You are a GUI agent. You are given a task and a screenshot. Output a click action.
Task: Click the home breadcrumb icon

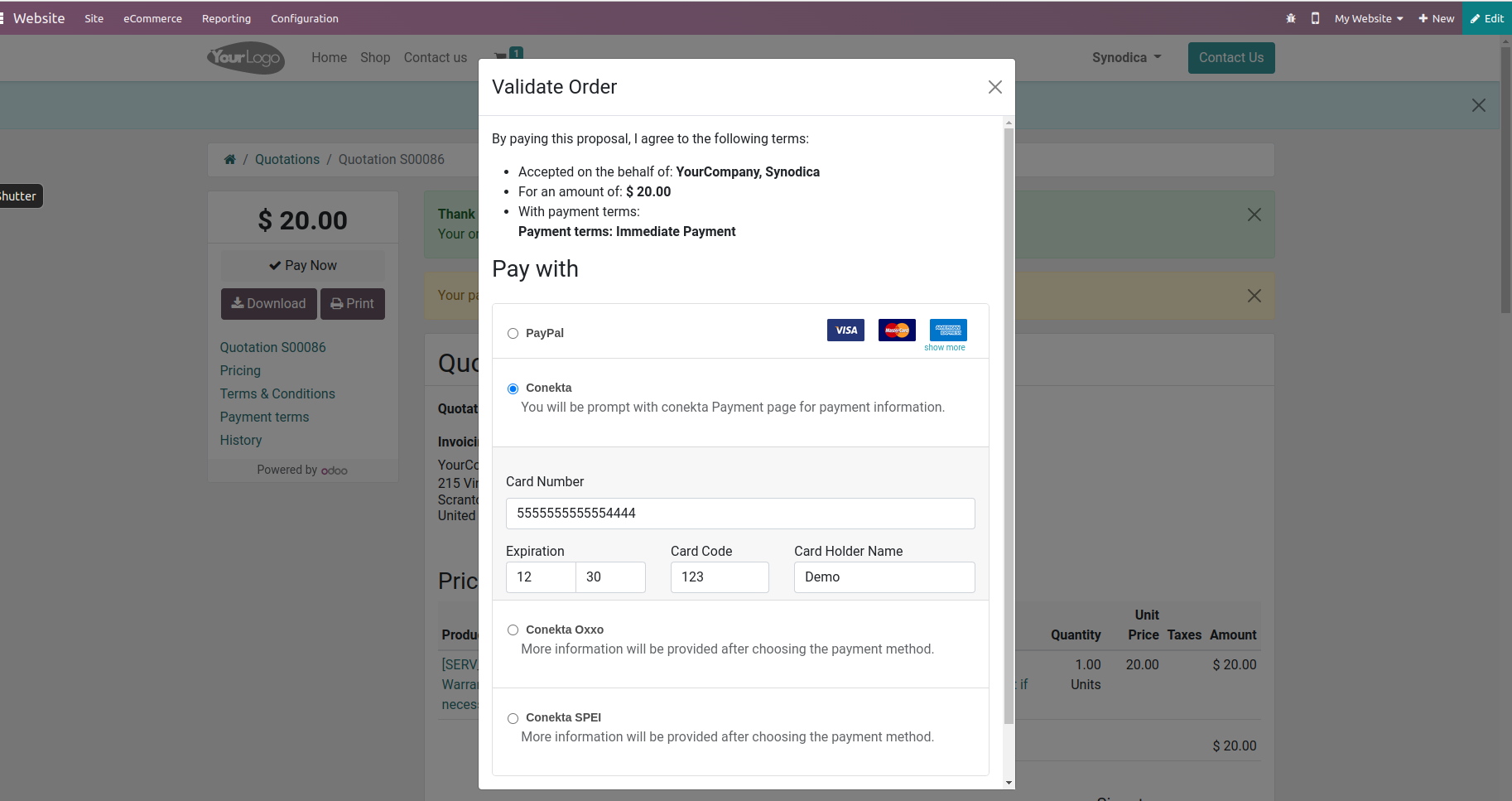230,159
